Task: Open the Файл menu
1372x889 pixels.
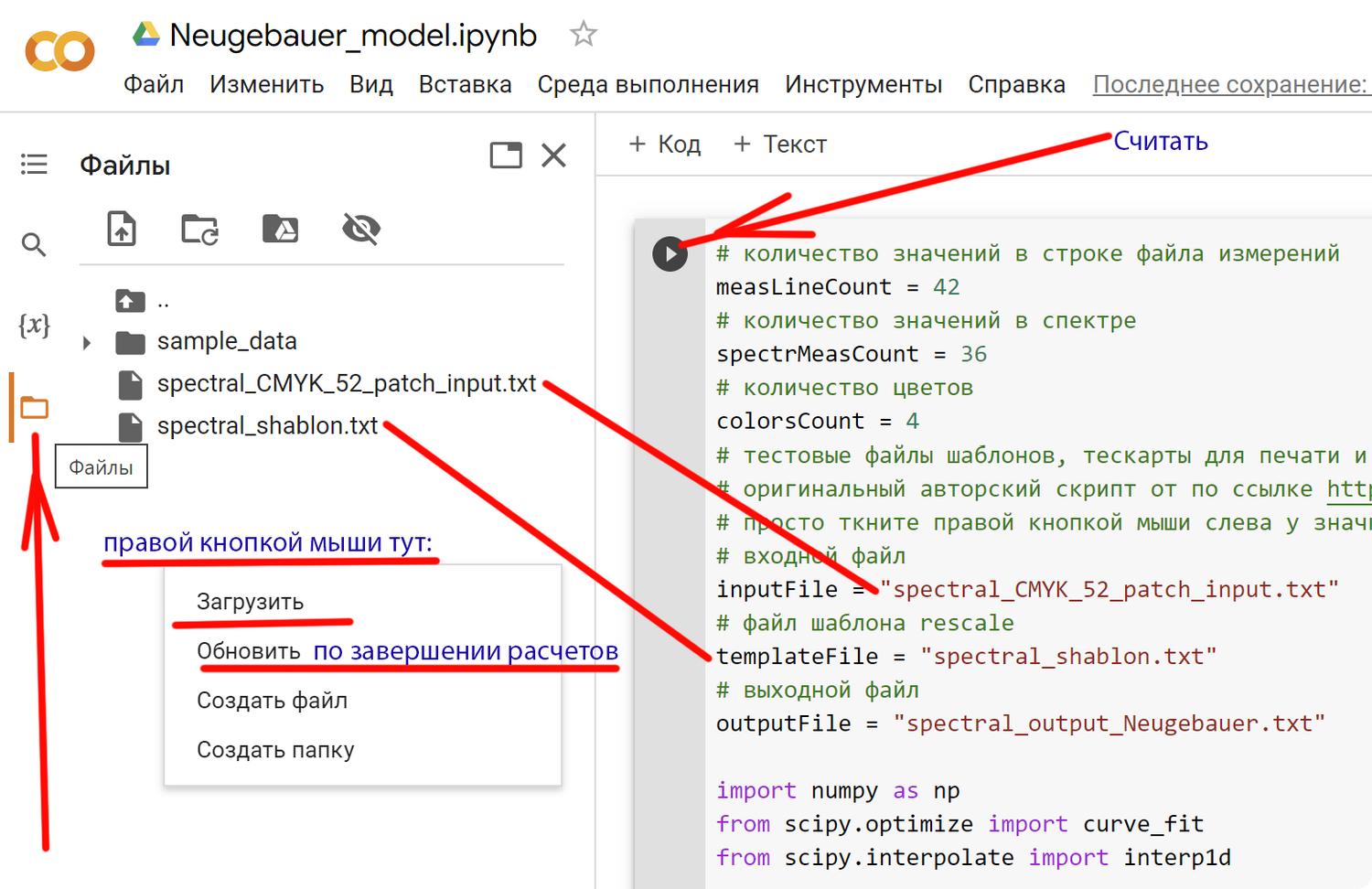Action: (154, 84)
